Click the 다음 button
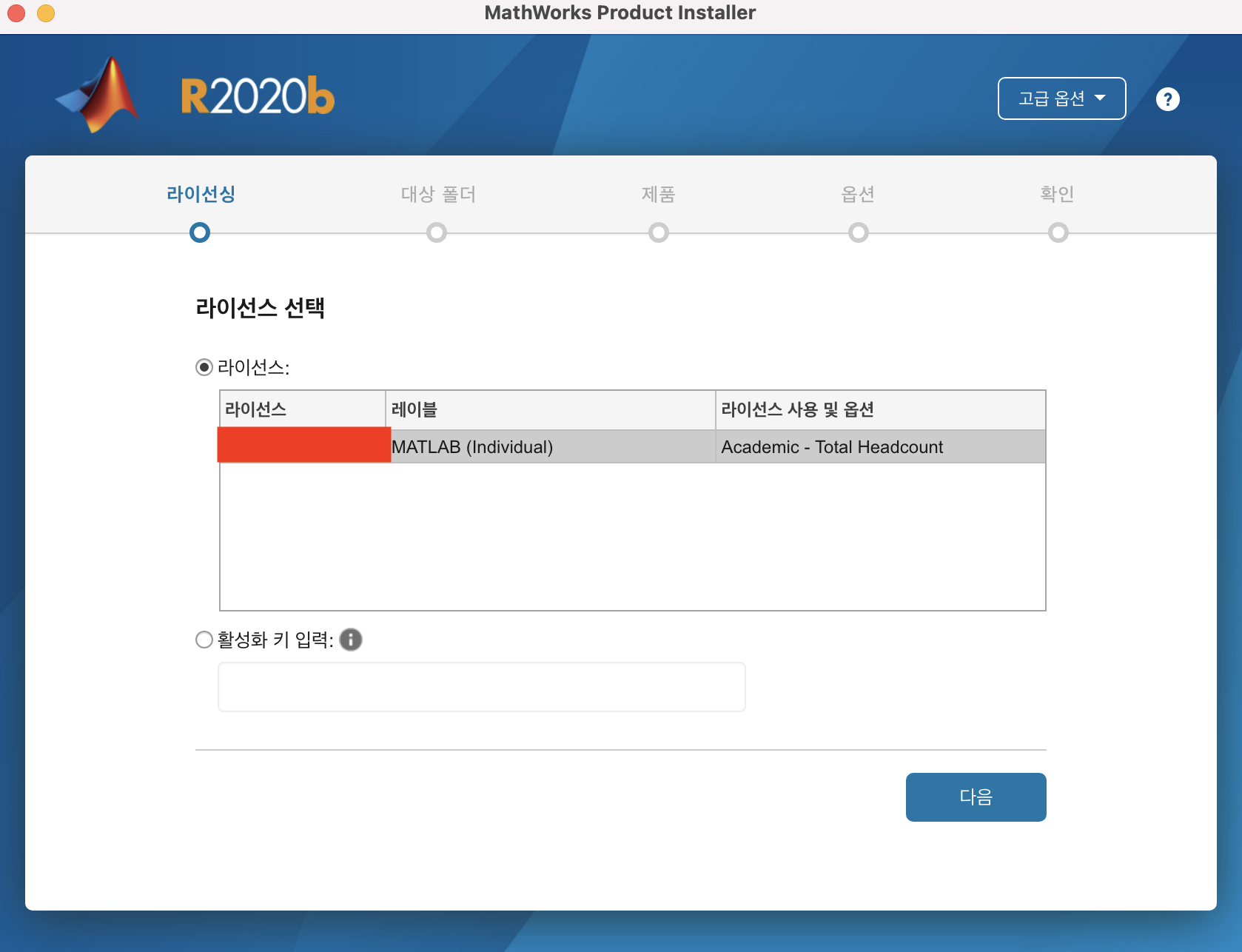This screenshot has height=952, width=1242. point(976,797)
